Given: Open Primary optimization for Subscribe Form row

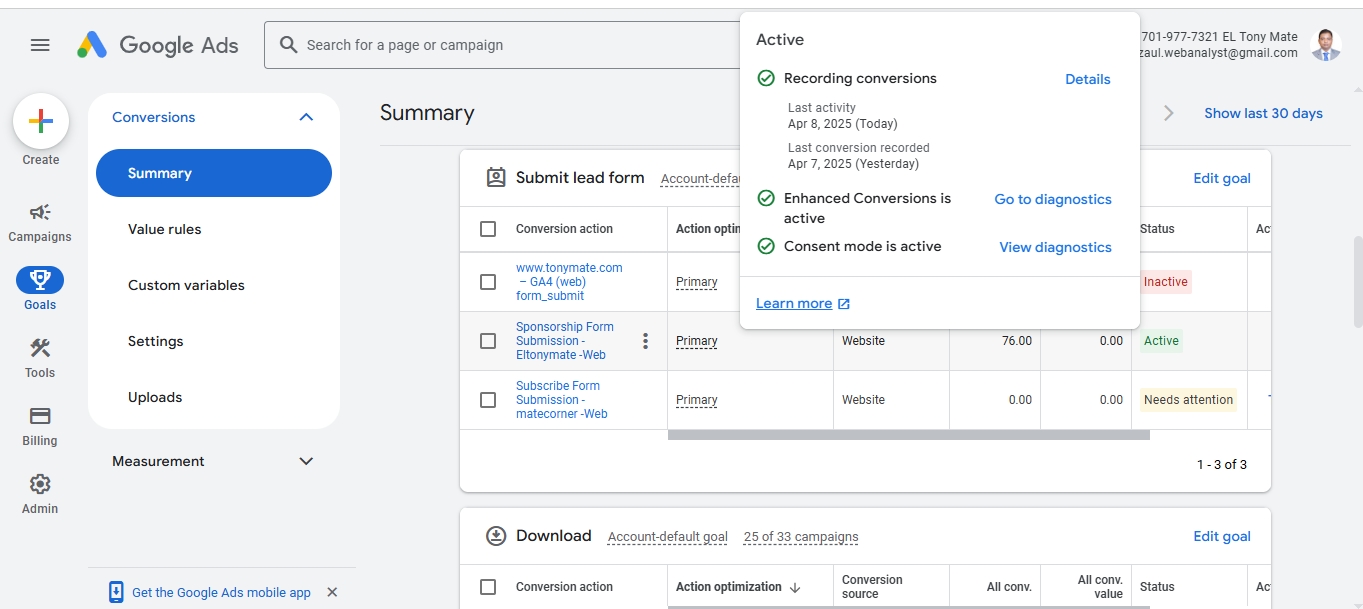Looking at the screenshot, I should [697, 400].
